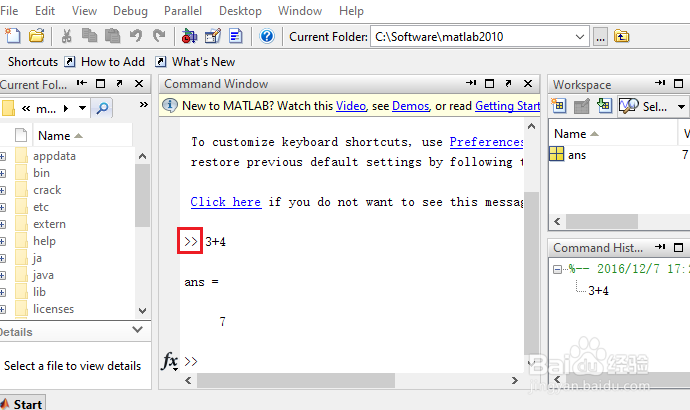Screen dimensions: 690x410
Task: Open the Help menu
Action: [x=351, y=11]
